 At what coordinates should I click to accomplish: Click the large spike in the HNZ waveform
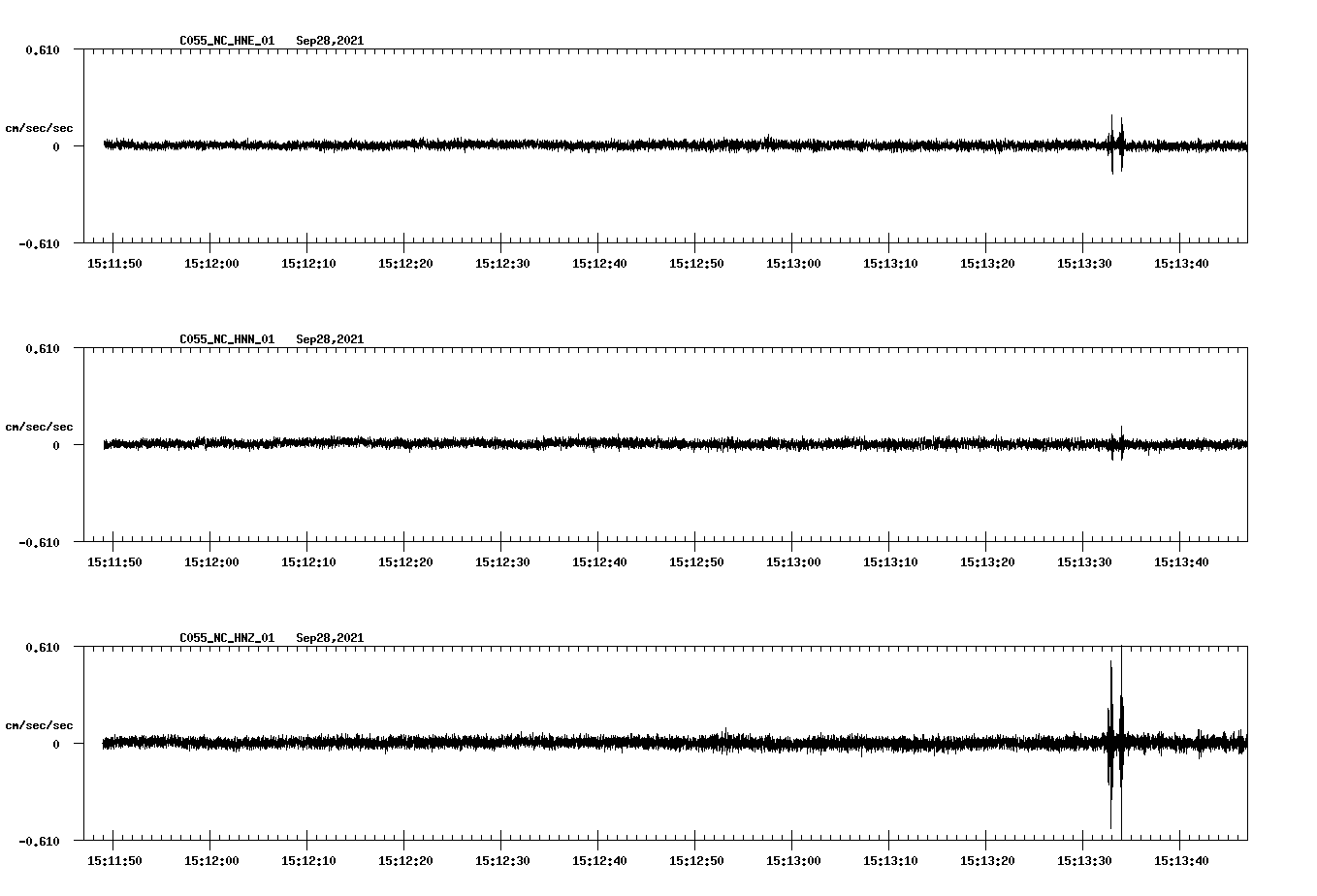tap(1116, 743)
